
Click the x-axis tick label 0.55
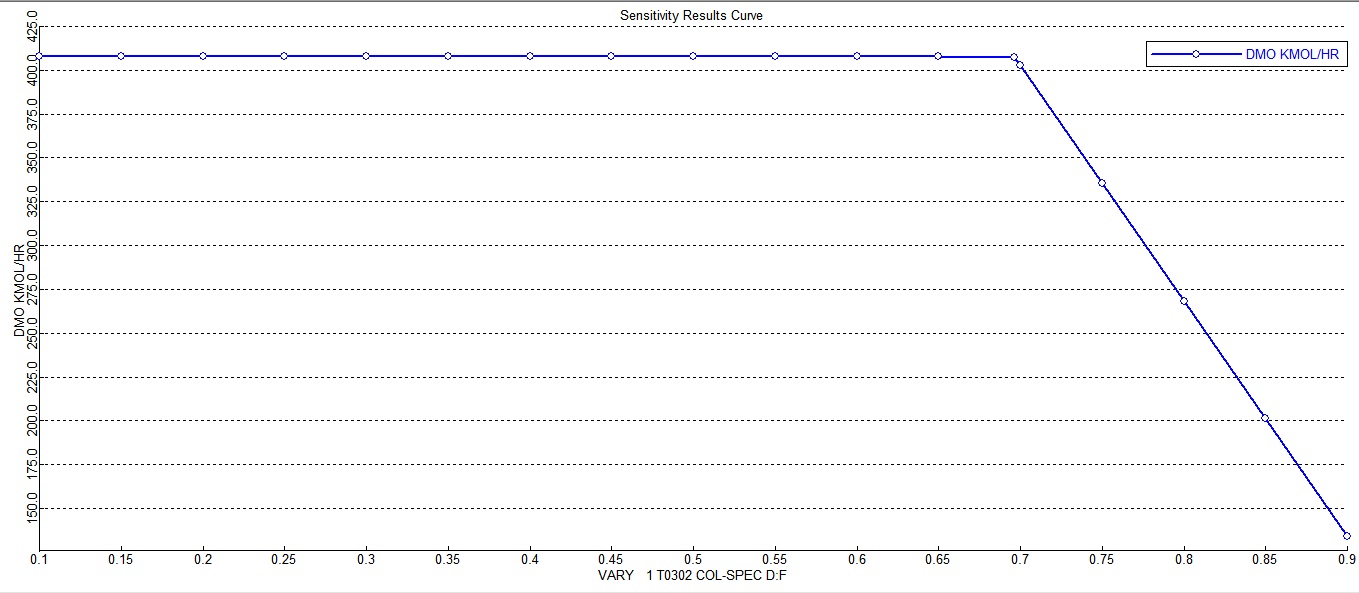(775, 561)
